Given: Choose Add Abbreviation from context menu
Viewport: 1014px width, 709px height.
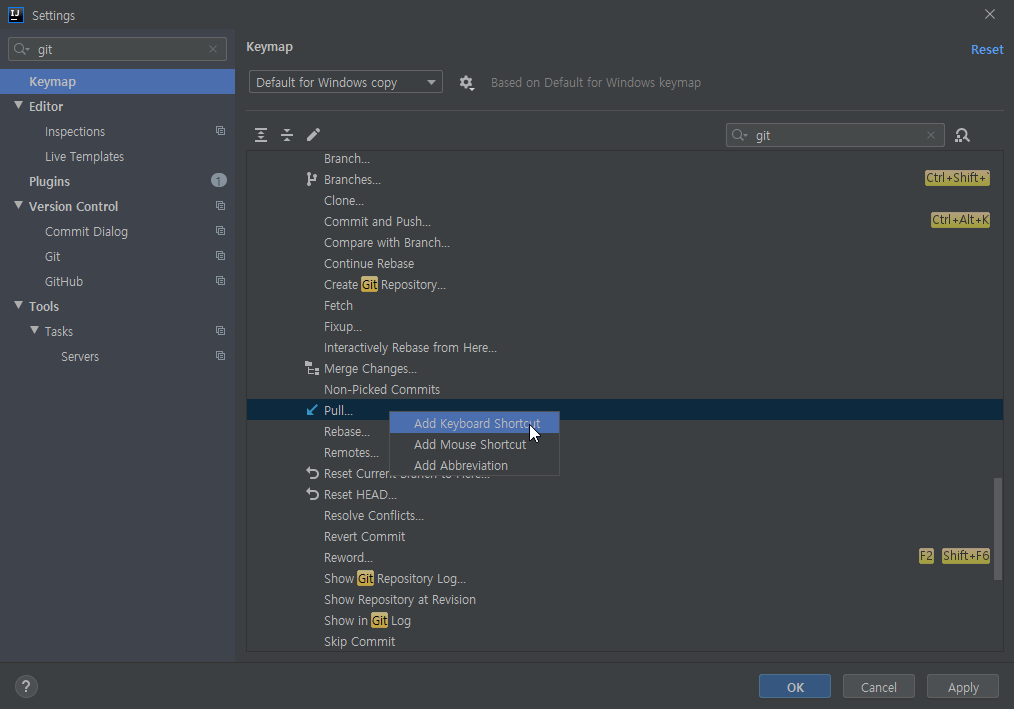Looking at the screenshot, I should click(474, 465).
